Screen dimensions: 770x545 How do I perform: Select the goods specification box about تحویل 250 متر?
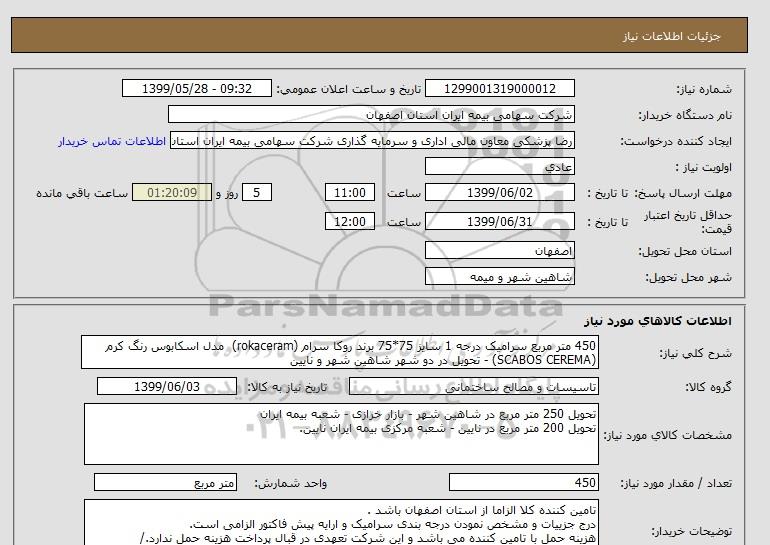[x=341, y=434]
